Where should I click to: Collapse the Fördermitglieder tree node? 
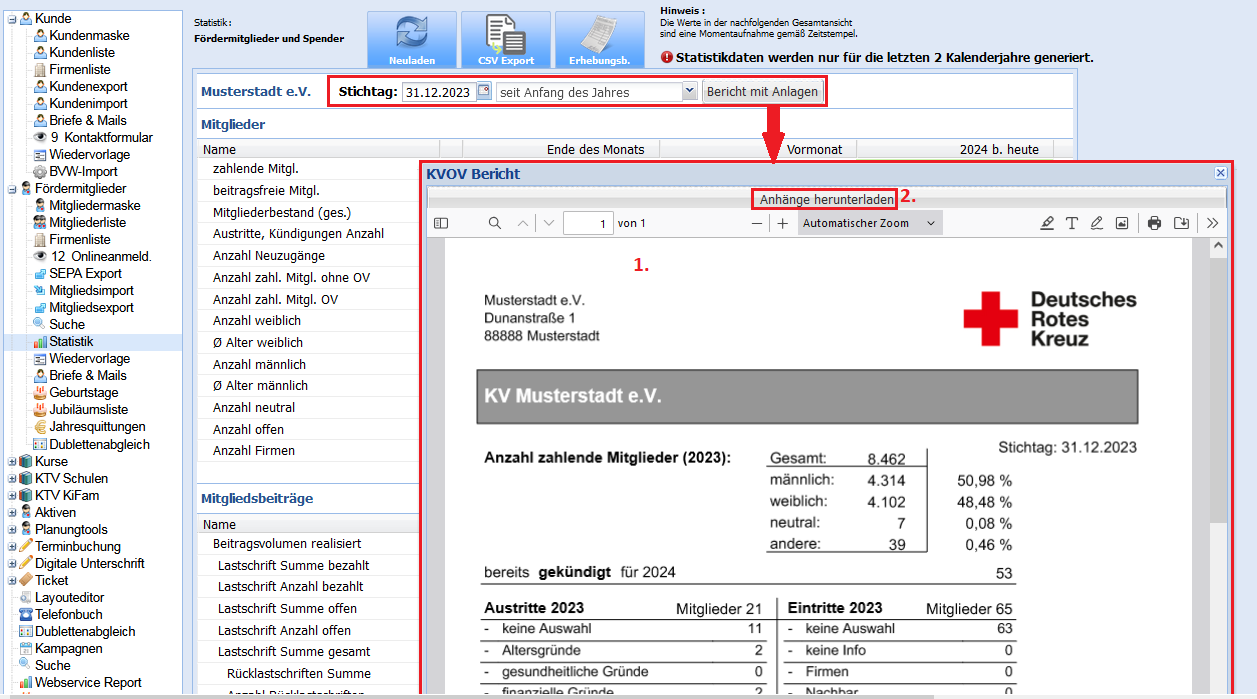click(x=12, y=189)
